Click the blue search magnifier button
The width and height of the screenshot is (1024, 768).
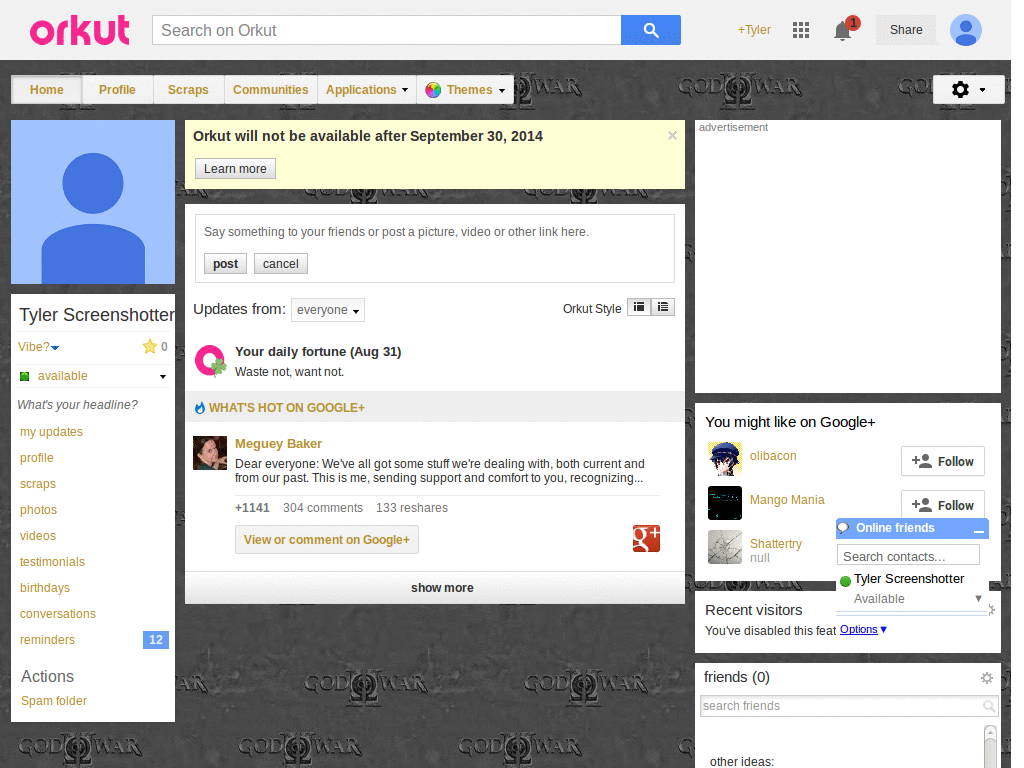point(650,30)
